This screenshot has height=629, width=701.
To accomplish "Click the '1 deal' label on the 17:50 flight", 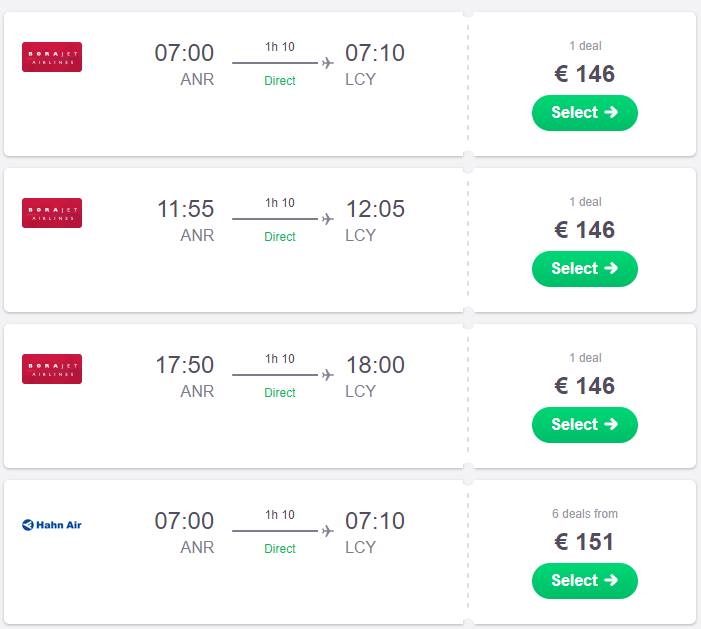I will 585,358.
